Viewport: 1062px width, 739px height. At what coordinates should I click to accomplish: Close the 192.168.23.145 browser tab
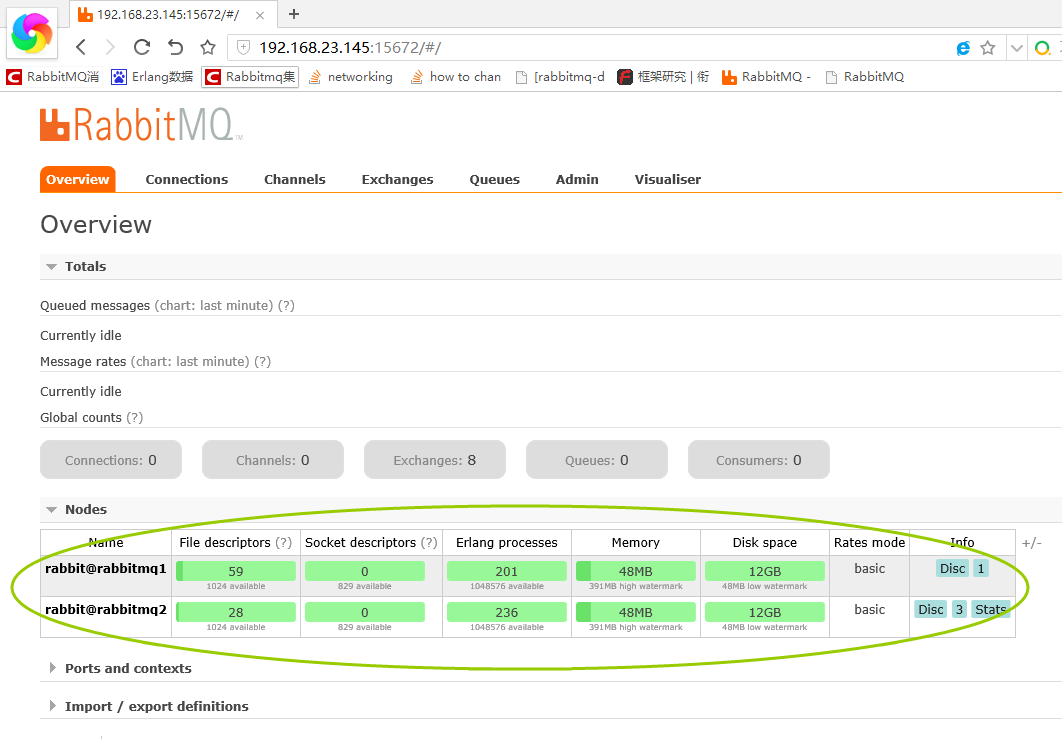(x=261, y=14)
